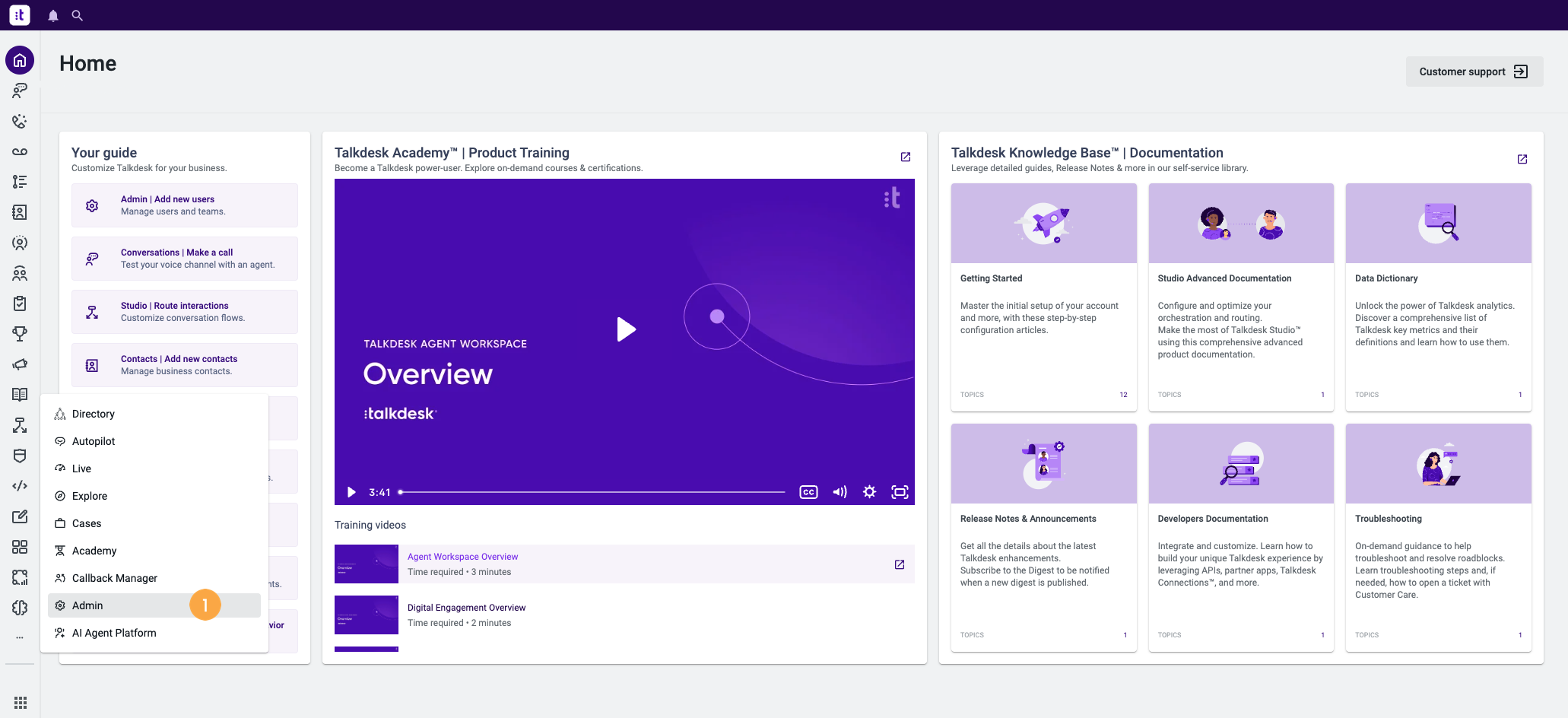Screen dimensions: 1568x718
Task: Click the ellipsis more-apps icon in the sidebar
Action: [x=20, y=637]
